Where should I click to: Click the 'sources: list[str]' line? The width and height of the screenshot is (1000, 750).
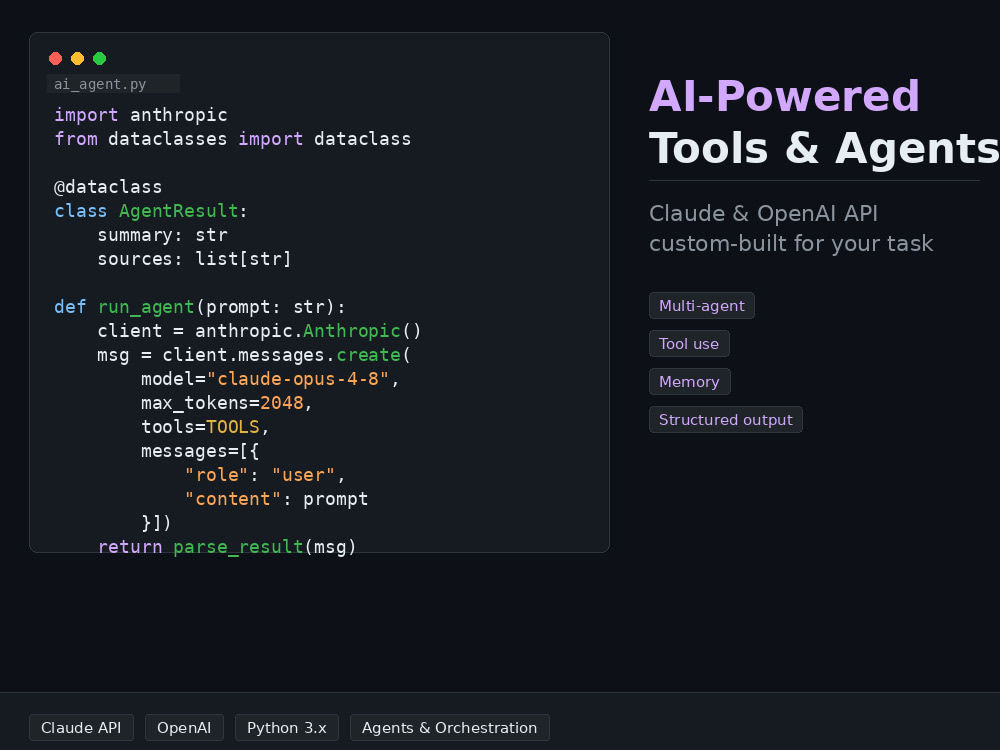(x=195, y=259)
